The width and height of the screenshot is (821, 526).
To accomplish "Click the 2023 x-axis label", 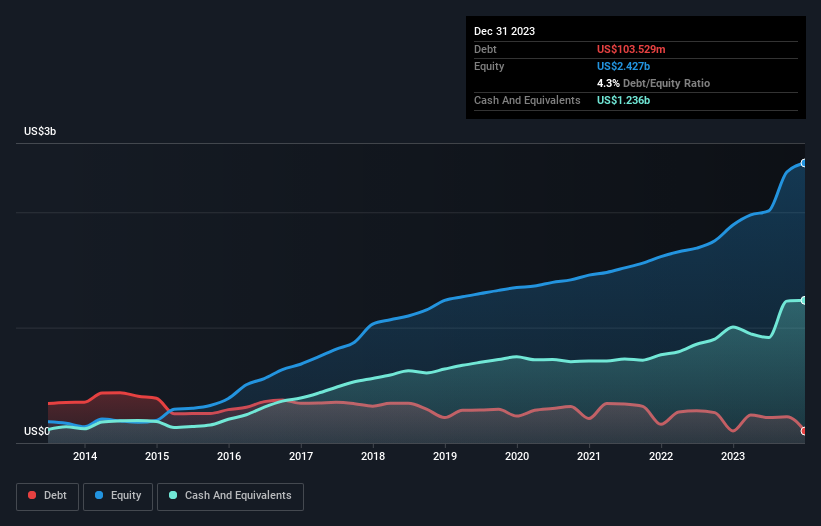I will pyautogui.click(x=733, y=456).
